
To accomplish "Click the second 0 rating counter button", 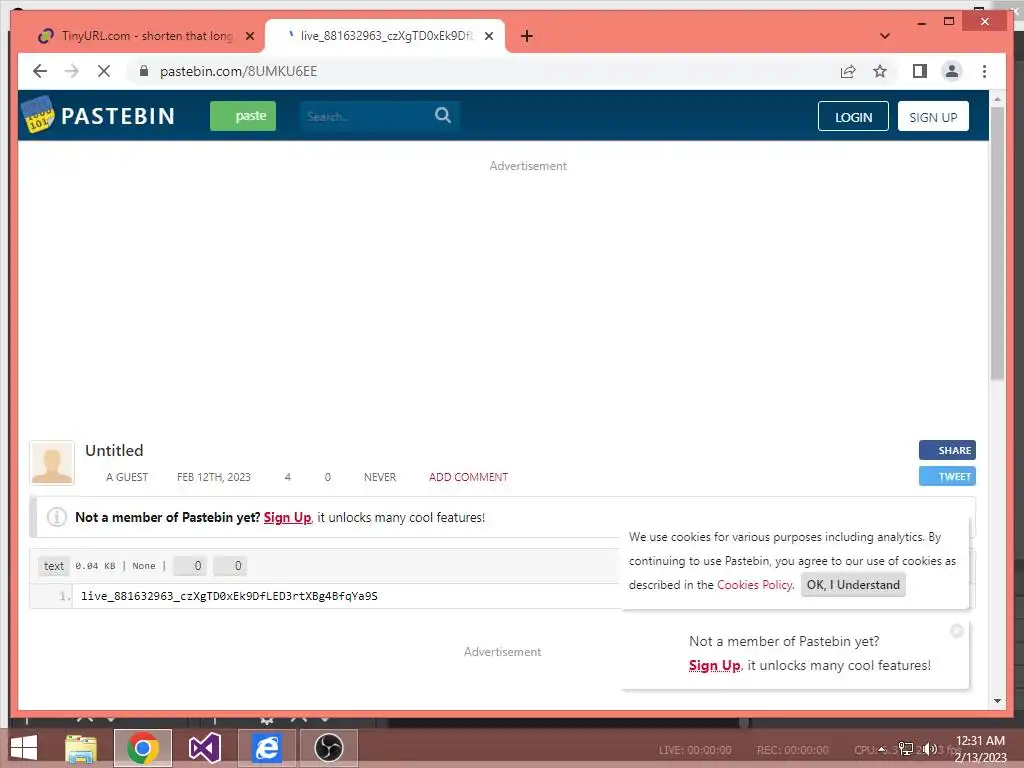I will [230, 566].
